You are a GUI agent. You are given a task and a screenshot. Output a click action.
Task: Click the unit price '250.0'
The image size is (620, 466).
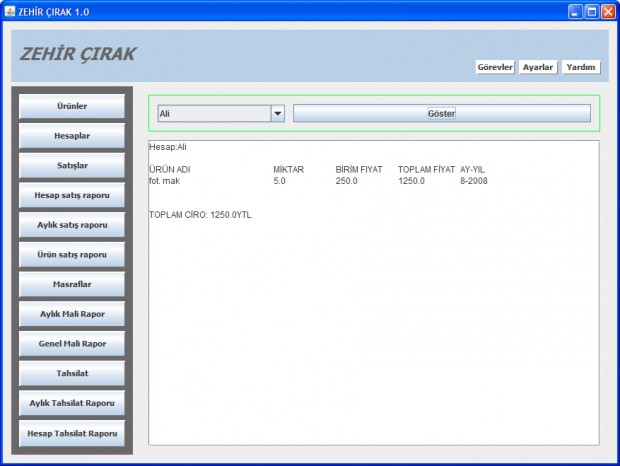346,181
